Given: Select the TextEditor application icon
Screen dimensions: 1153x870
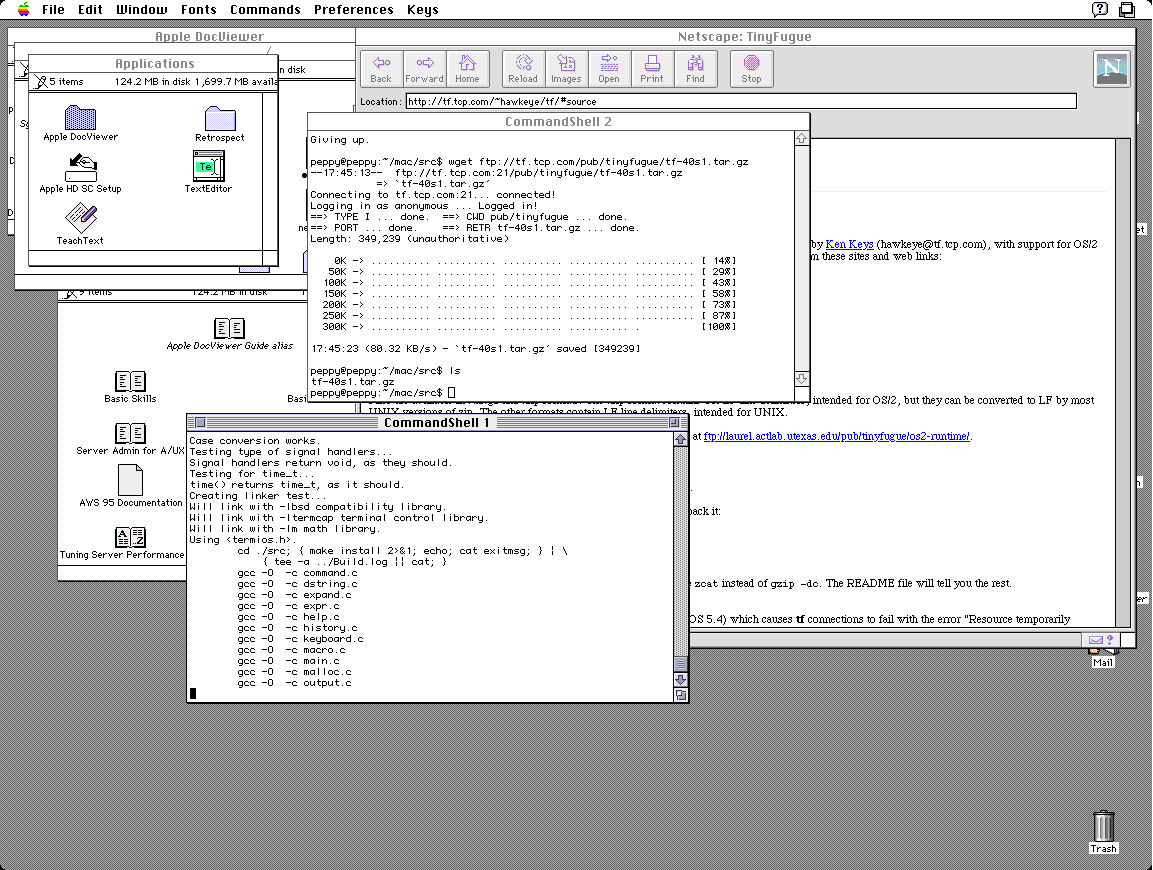Looking at the screenshot, I should coord(208,166).
